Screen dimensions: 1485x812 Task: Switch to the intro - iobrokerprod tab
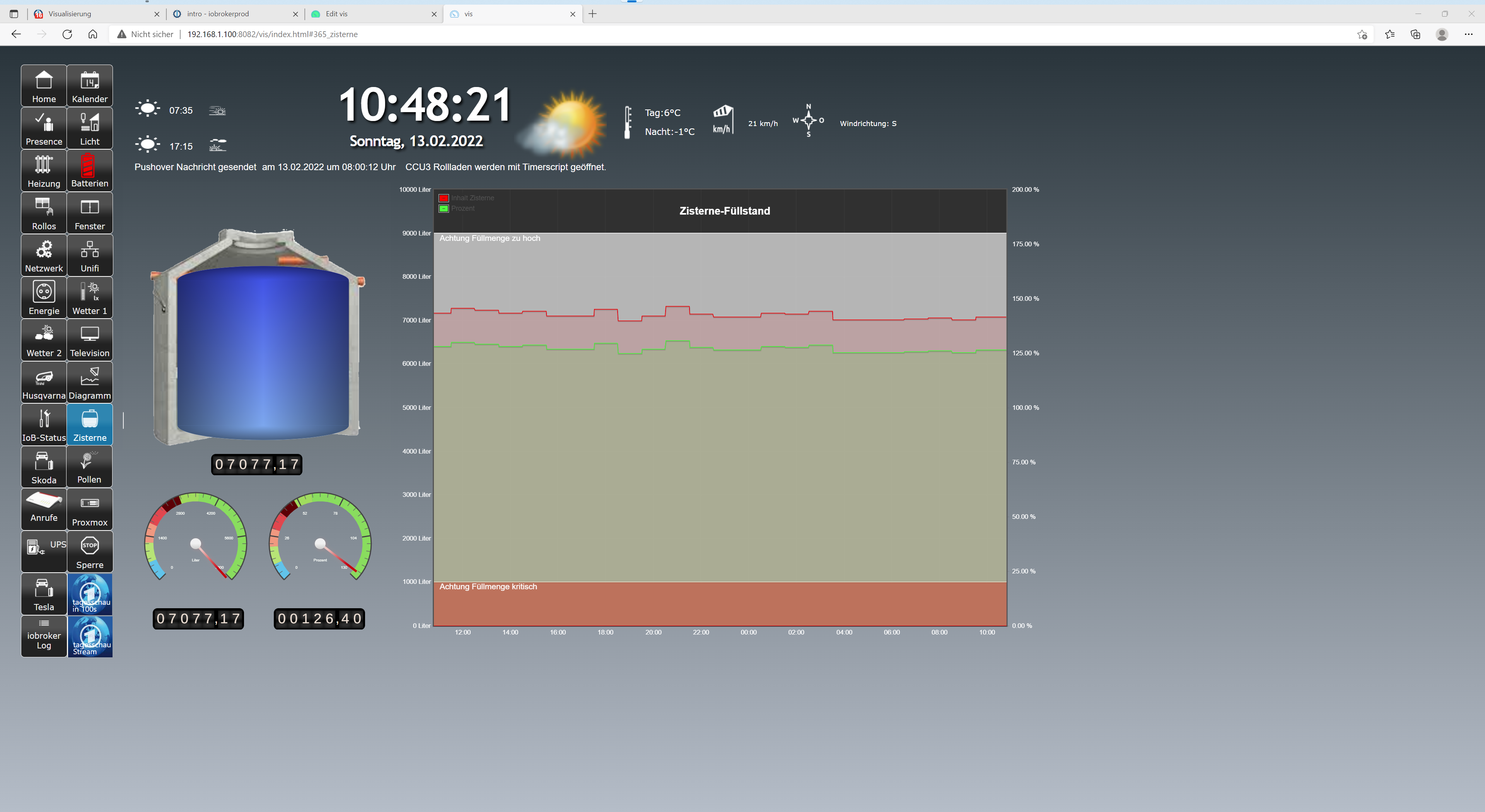click(218, 14)
